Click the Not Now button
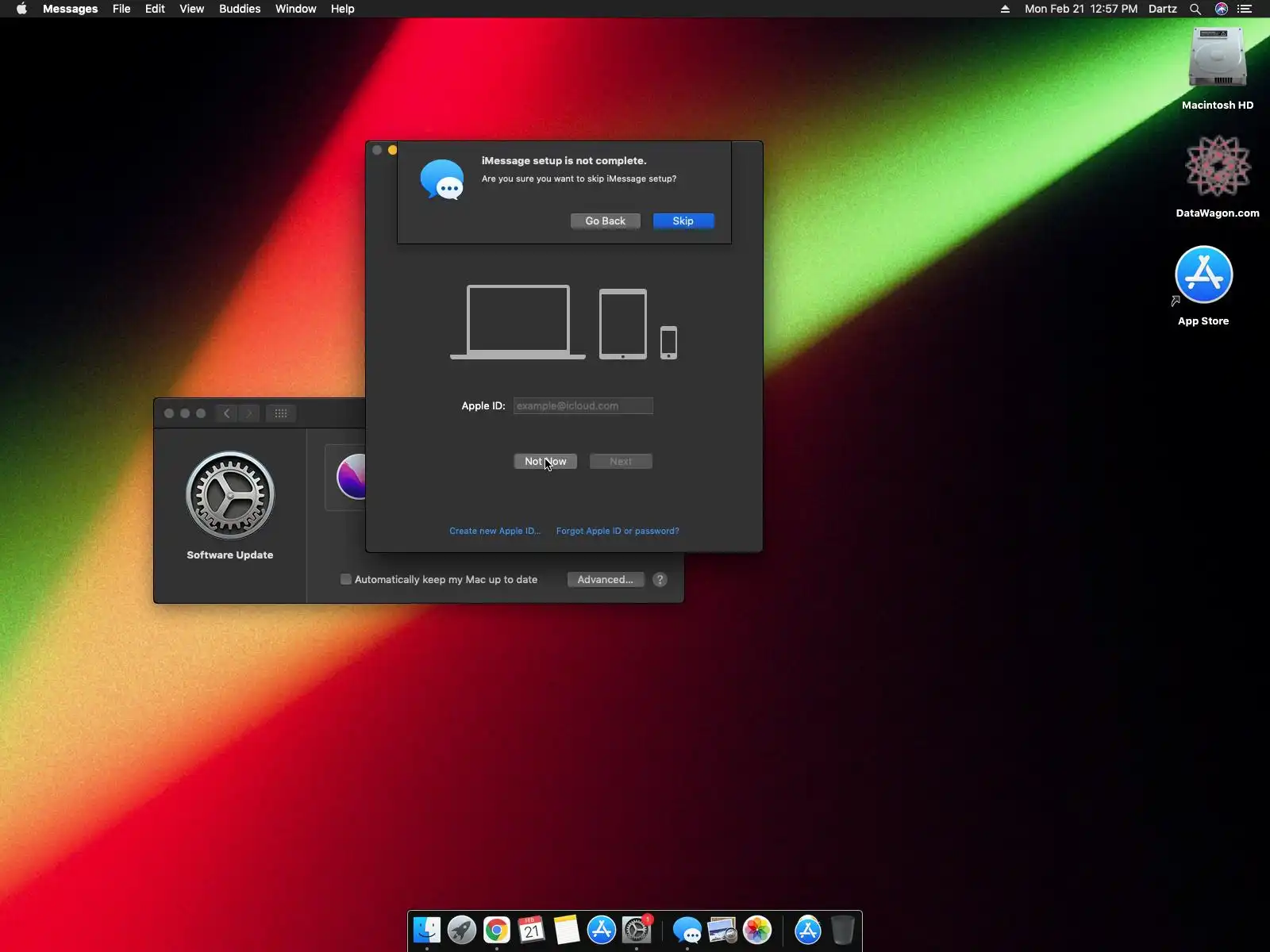 pos(545,462)
